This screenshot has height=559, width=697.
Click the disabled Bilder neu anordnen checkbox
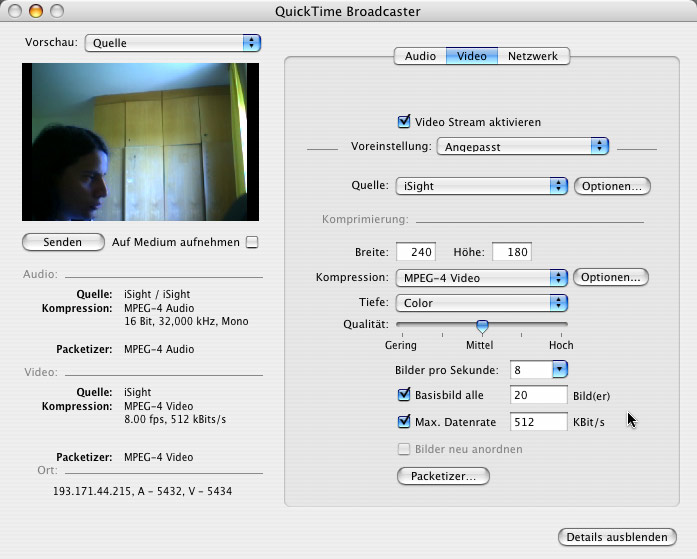[404, 449]
